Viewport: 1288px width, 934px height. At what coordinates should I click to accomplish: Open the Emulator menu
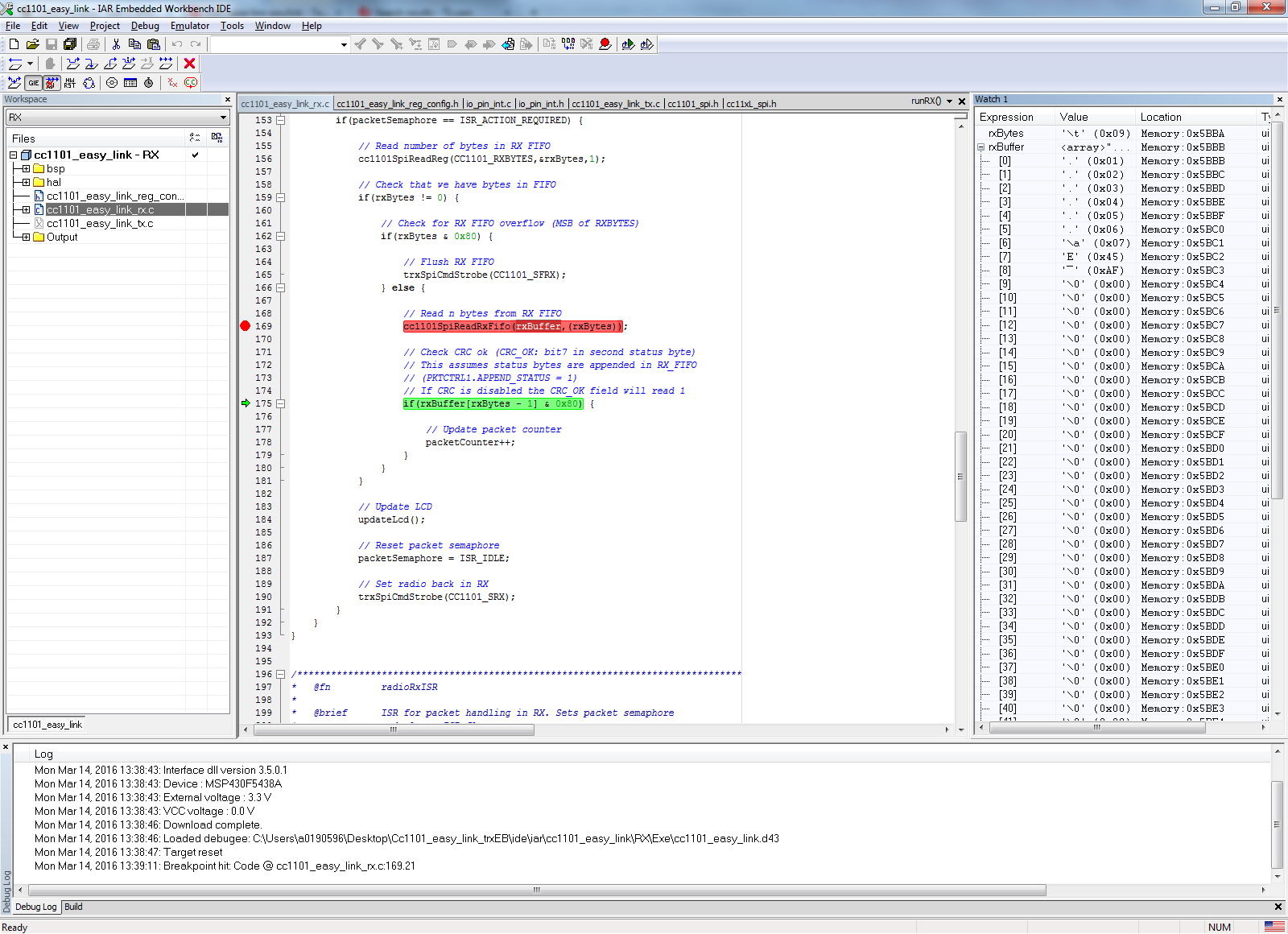(189, 25)
